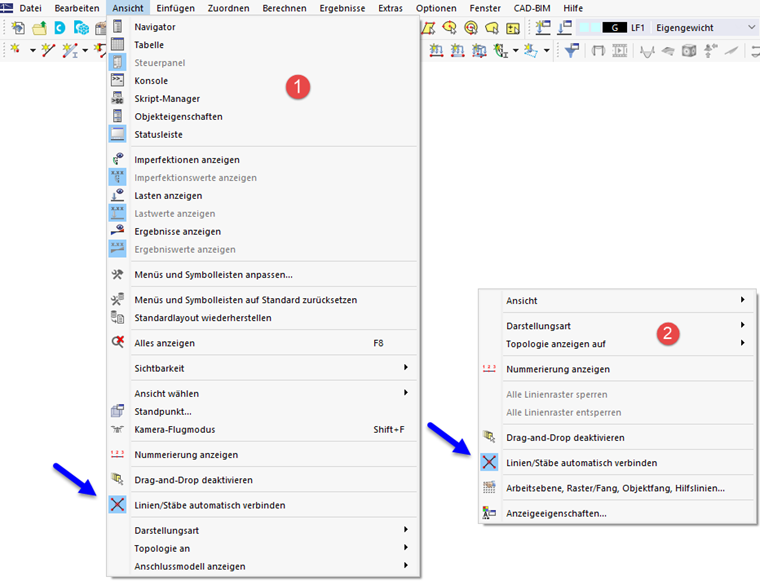Open the CAD-BIM menu
Viewport: 760px width, 581px height.
point(532,8)
